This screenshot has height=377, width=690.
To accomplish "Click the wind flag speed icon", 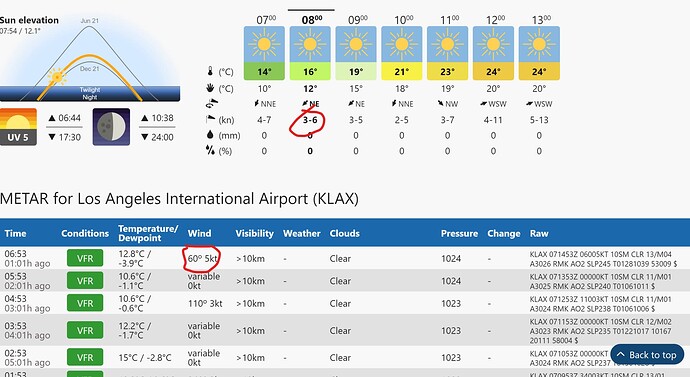I will coord(210,119).
